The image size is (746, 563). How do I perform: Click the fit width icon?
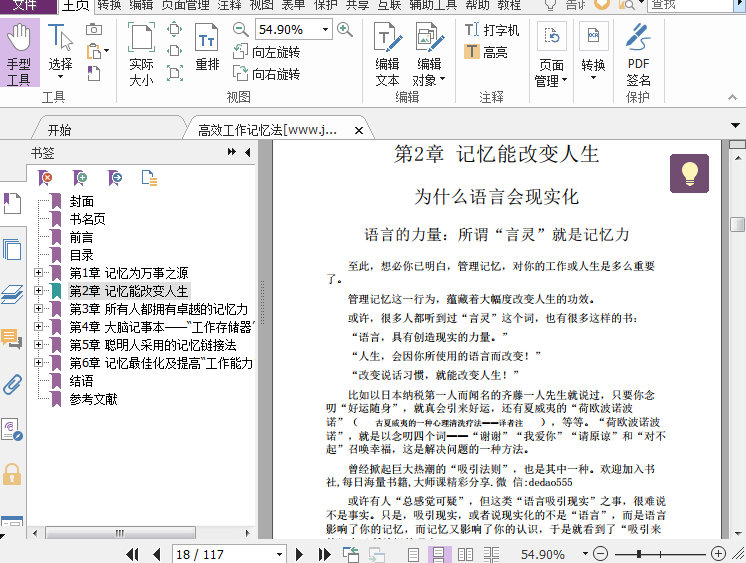point(175,50)
